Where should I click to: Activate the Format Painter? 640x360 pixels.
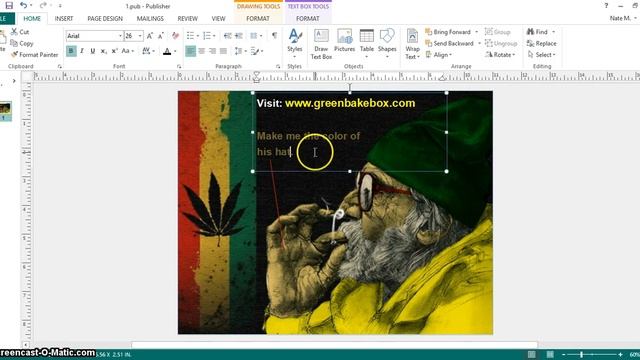[35, 55]
